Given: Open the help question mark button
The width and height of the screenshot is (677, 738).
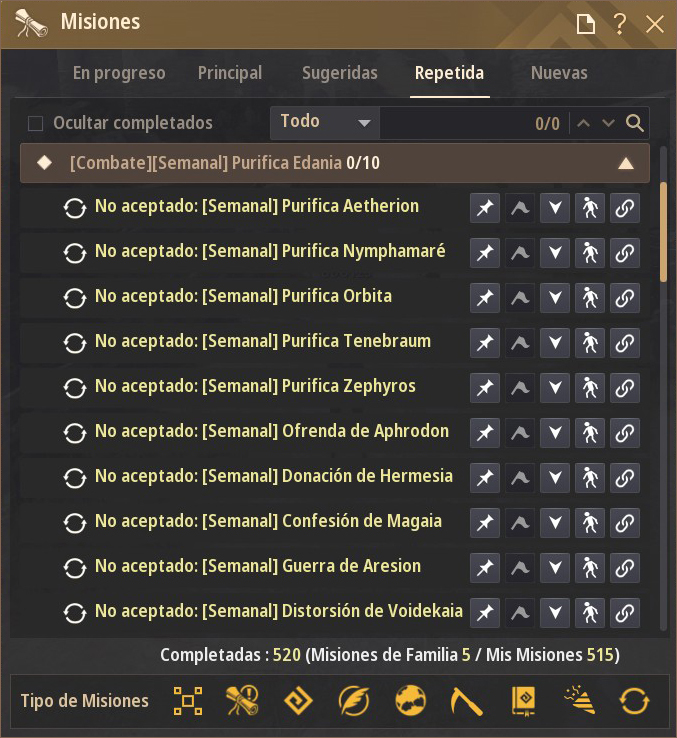Looking at the screenshot, I should point(620,24).
